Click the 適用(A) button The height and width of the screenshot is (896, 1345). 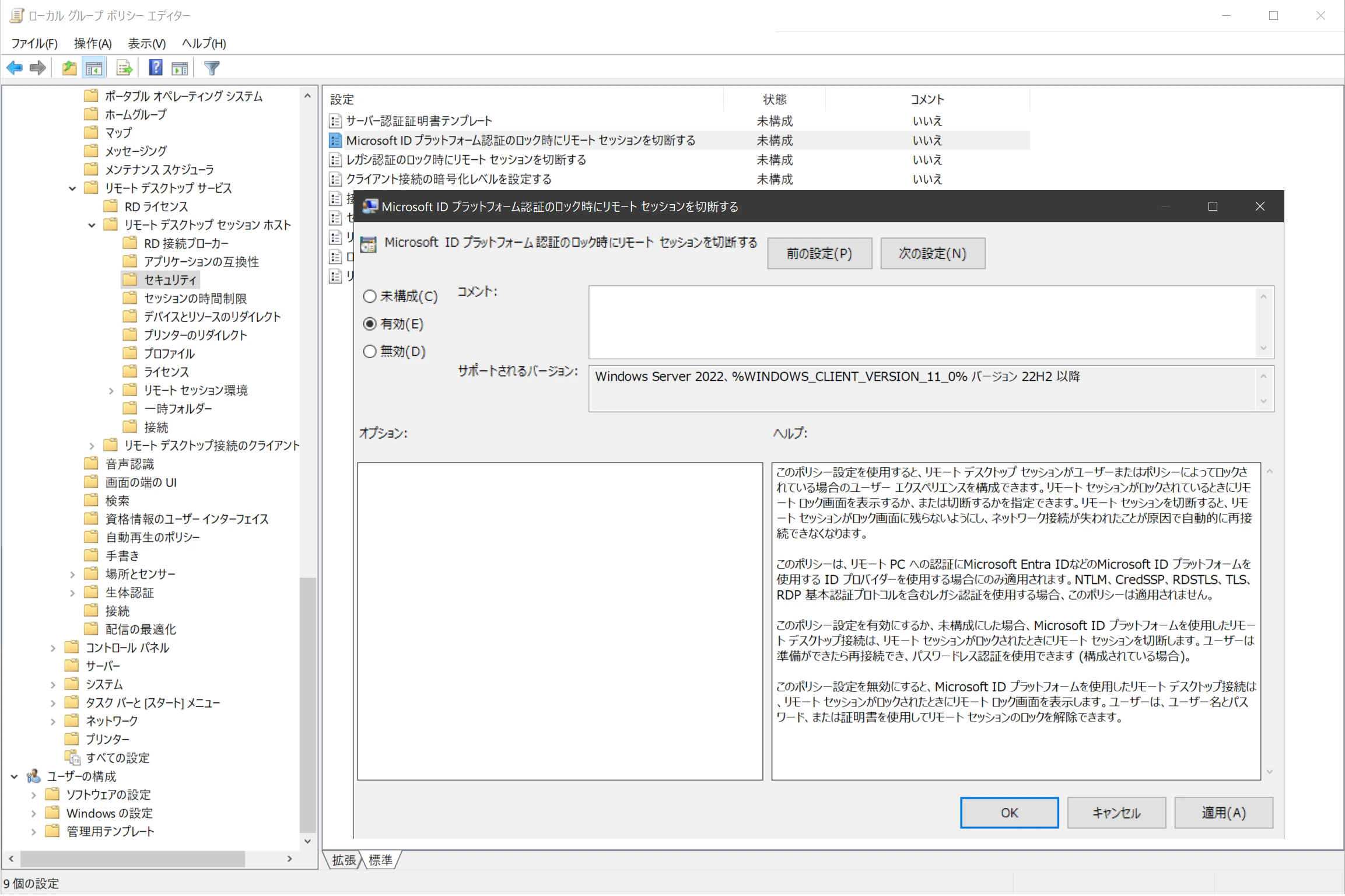1223,813
